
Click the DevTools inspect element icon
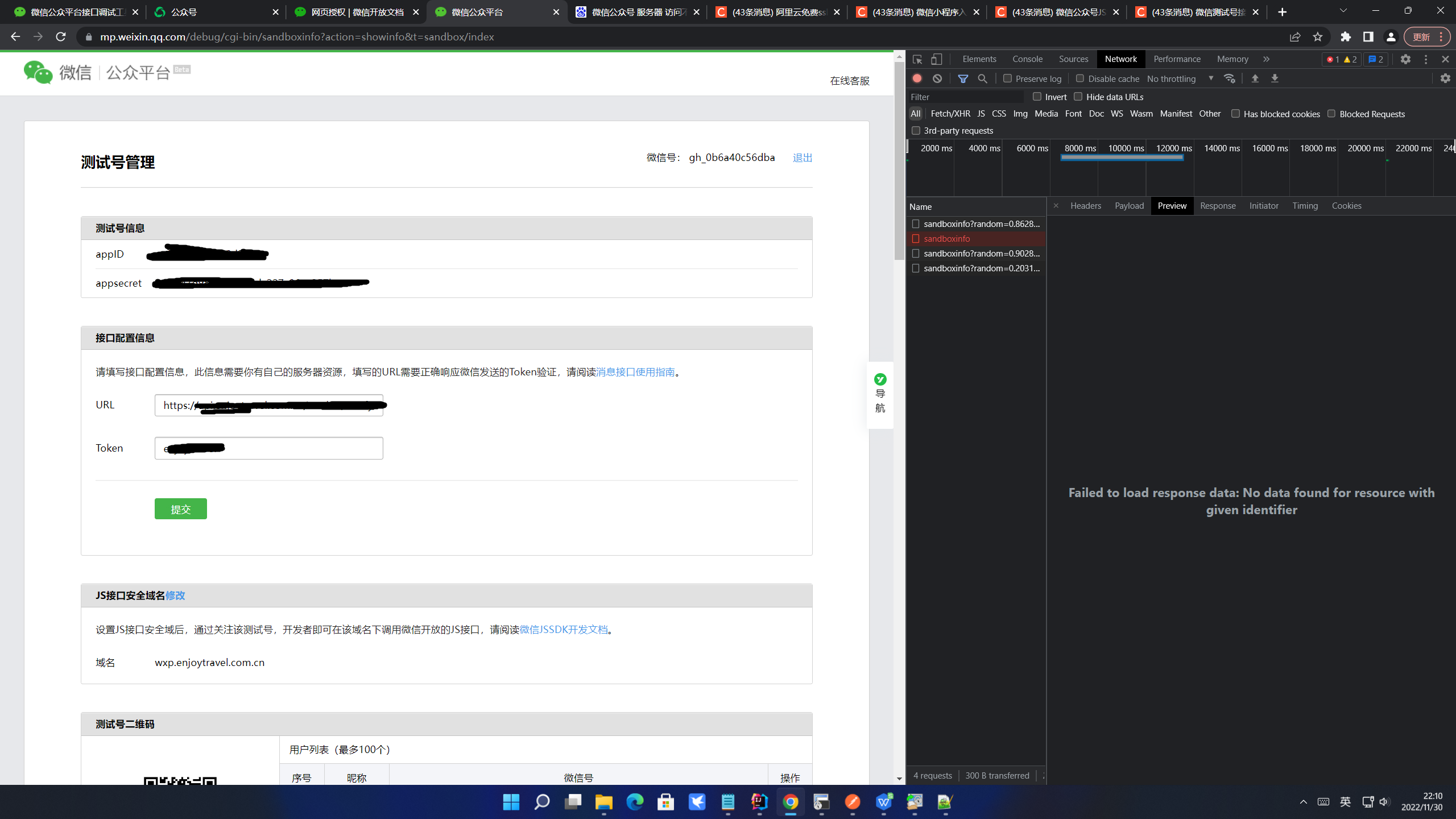pyautogui.click(x=917, y=59)
